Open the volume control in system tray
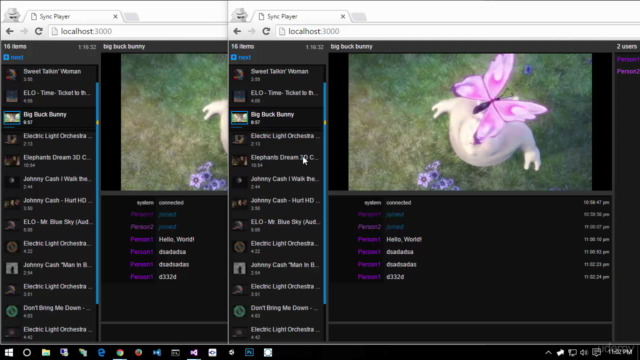The image size is (640, 360). [x=584, y=352]
